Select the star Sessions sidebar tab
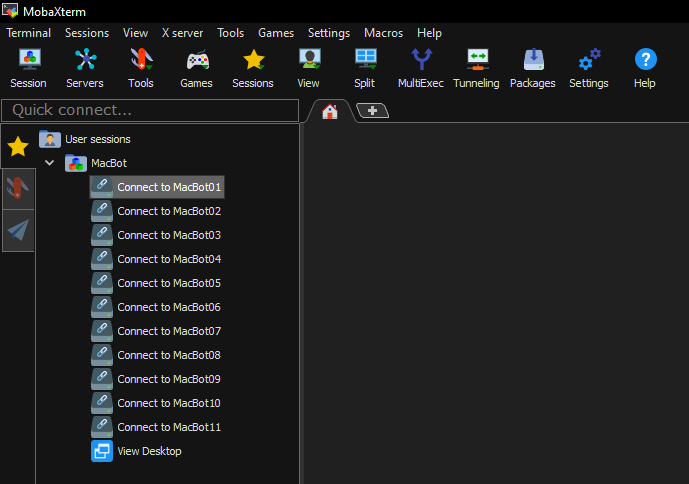The height and width of the screenshot is (484, 689). 18,147
